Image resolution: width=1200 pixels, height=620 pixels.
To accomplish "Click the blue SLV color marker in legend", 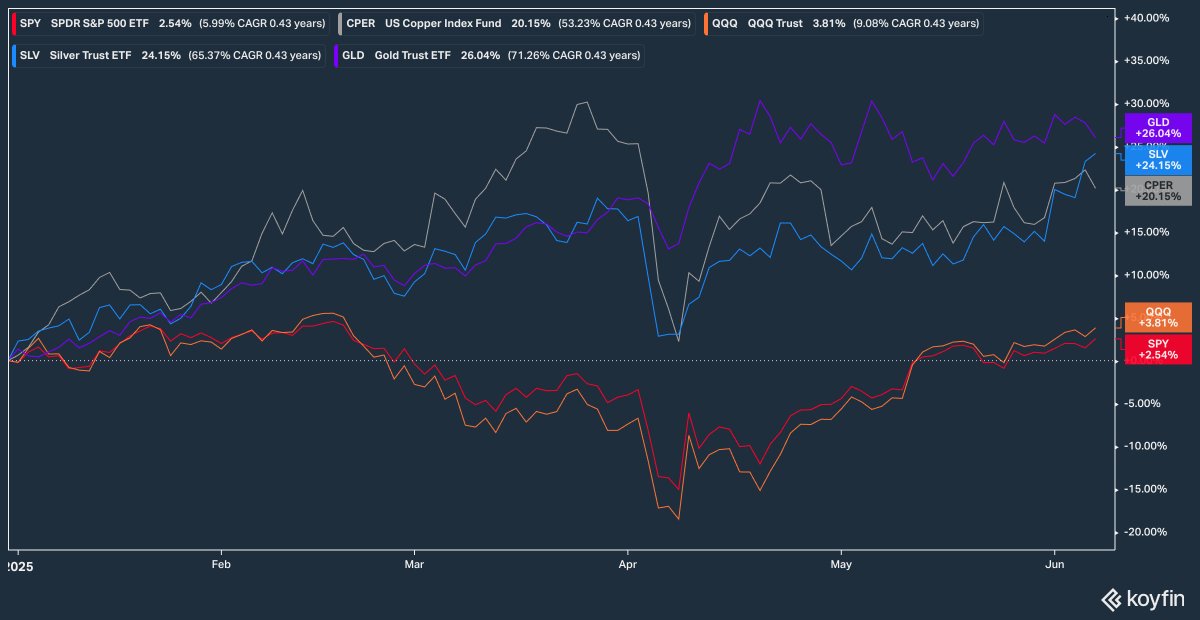I will (15, 55).
